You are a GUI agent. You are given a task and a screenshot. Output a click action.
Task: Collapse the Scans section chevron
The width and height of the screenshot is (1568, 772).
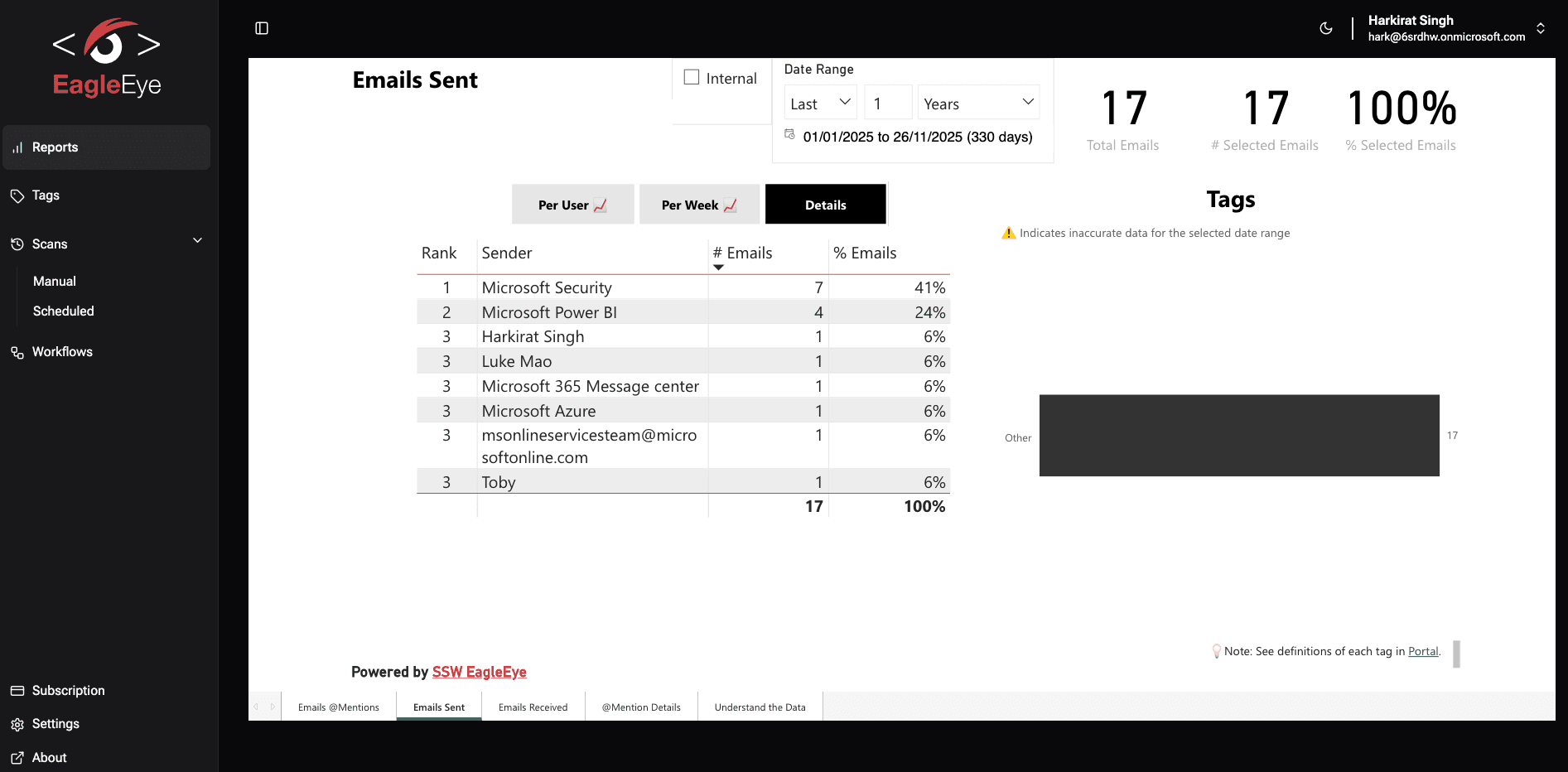[197, 240]
